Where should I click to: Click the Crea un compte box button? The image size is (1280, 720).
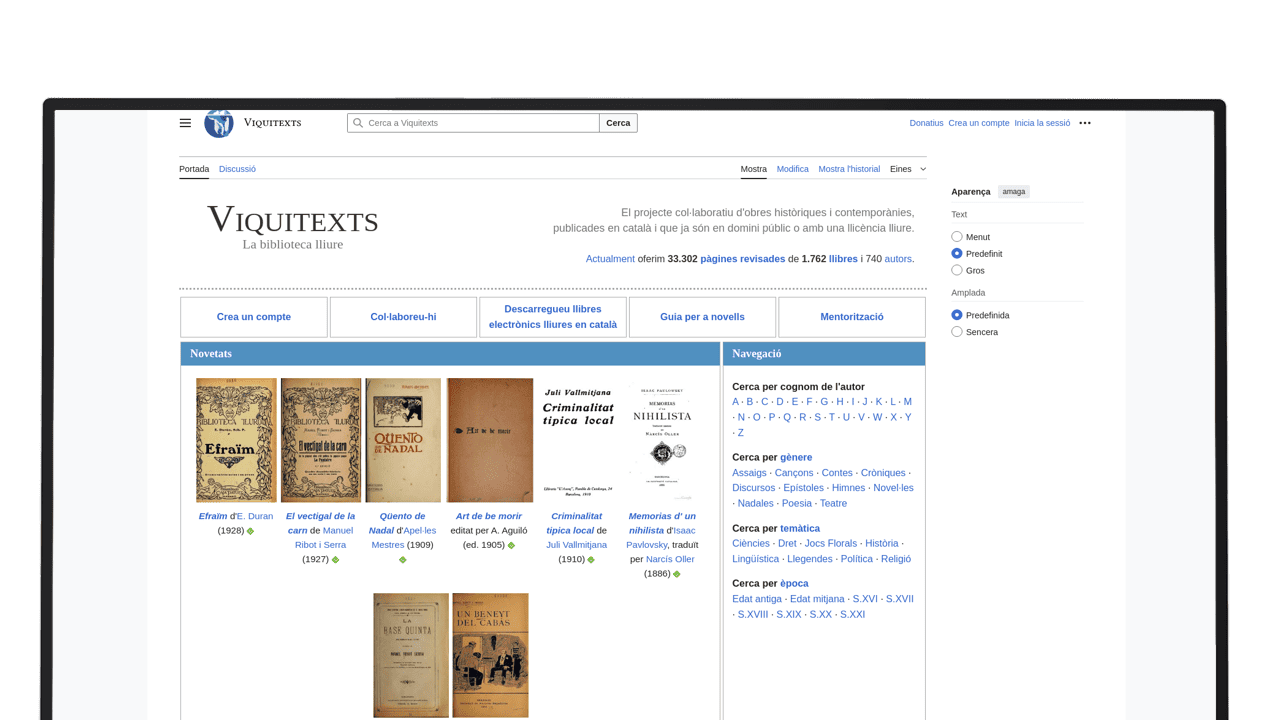tap(254, 317)
